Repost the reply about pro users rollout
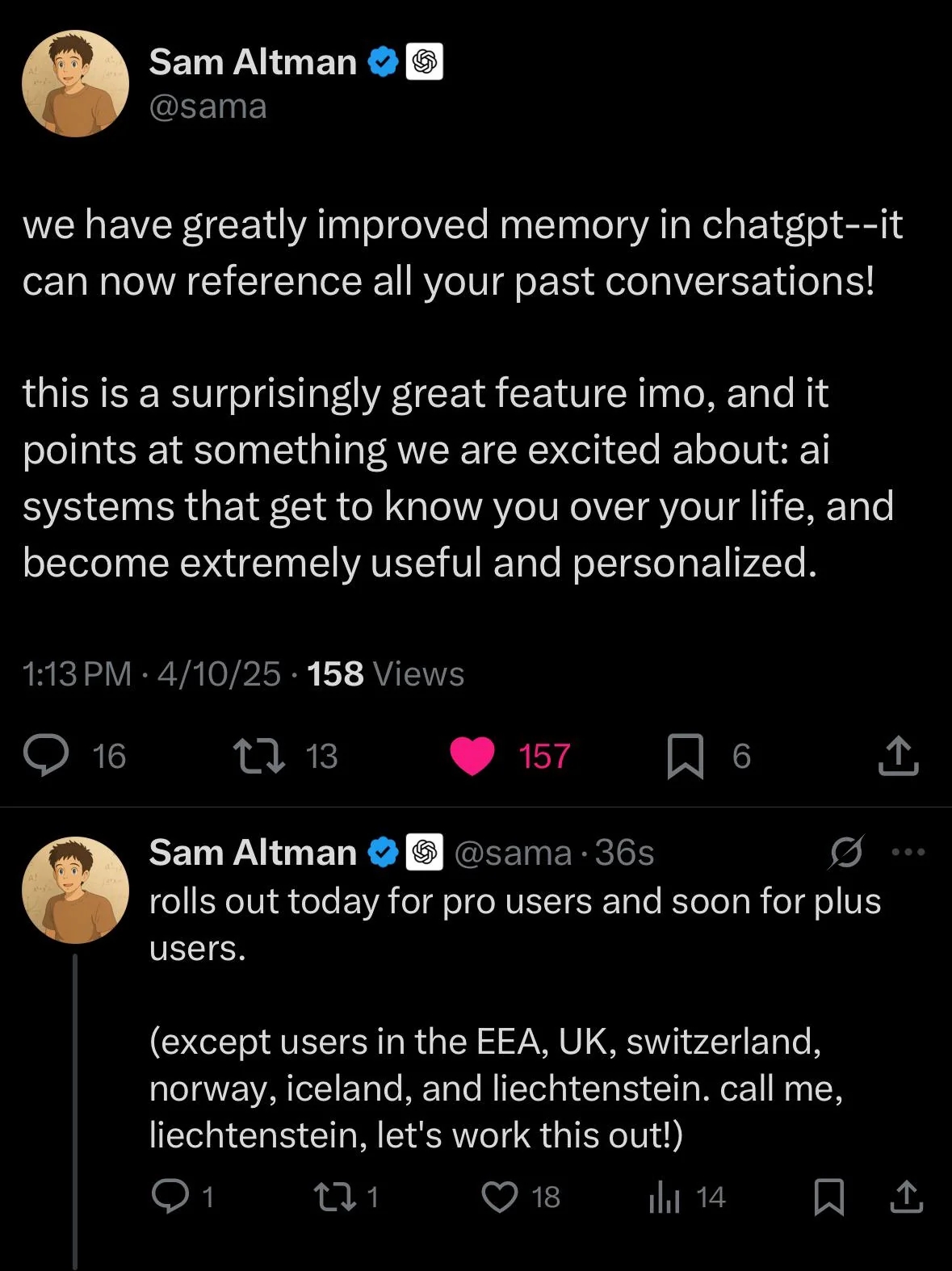Screen dimensions: 952x1271 click(333, 1196)
